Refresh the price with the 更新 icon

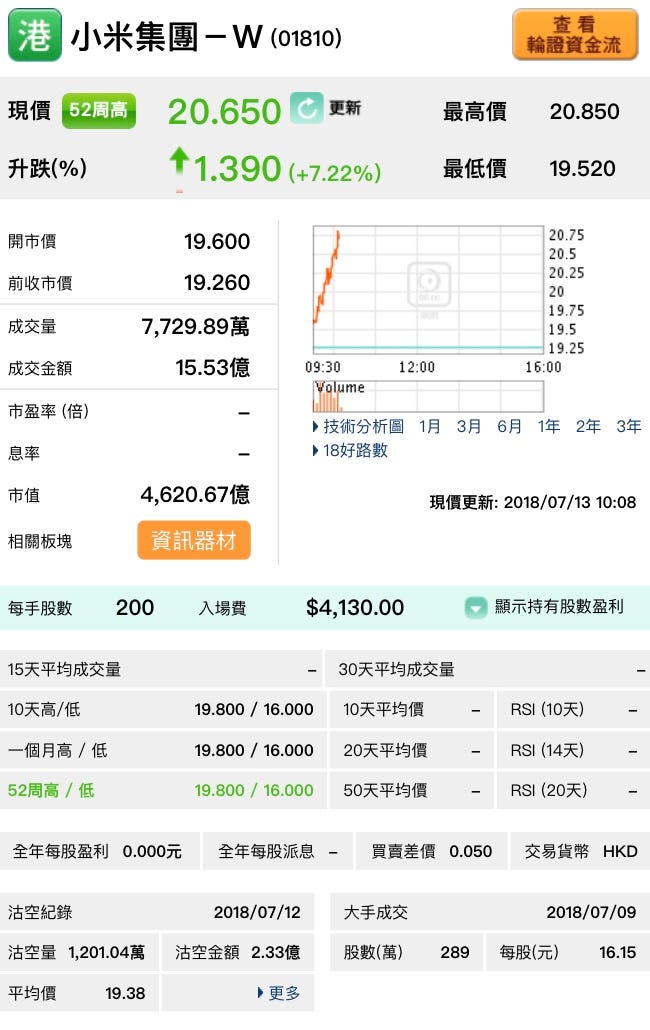[x=307, y=108]
